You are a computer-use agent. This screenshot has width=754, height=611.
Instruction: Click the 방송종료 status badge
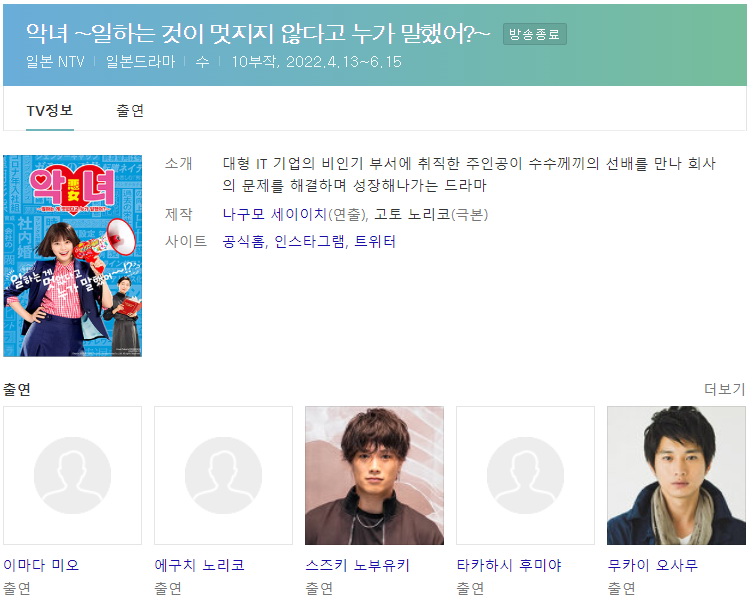535,34
